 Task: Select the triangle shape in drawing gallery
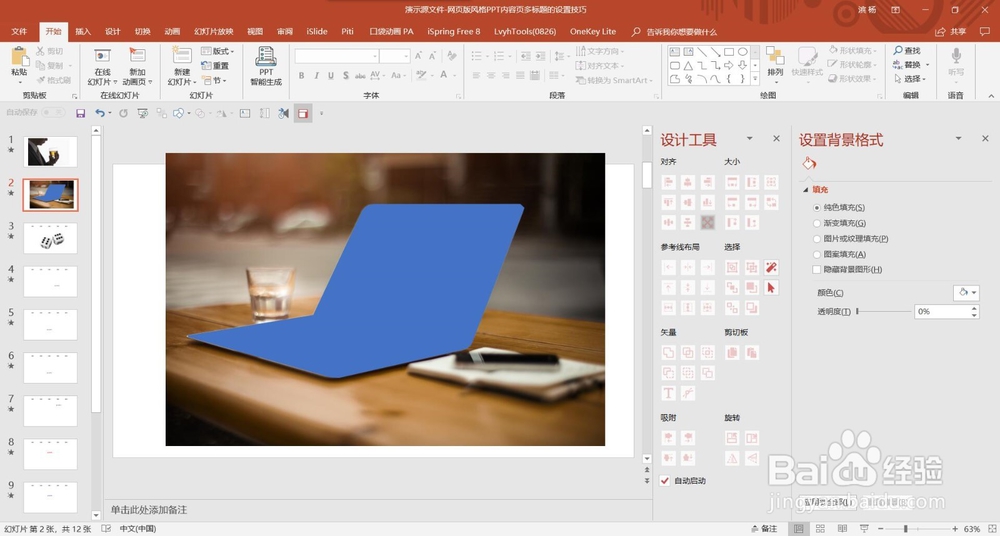[688, 66]
